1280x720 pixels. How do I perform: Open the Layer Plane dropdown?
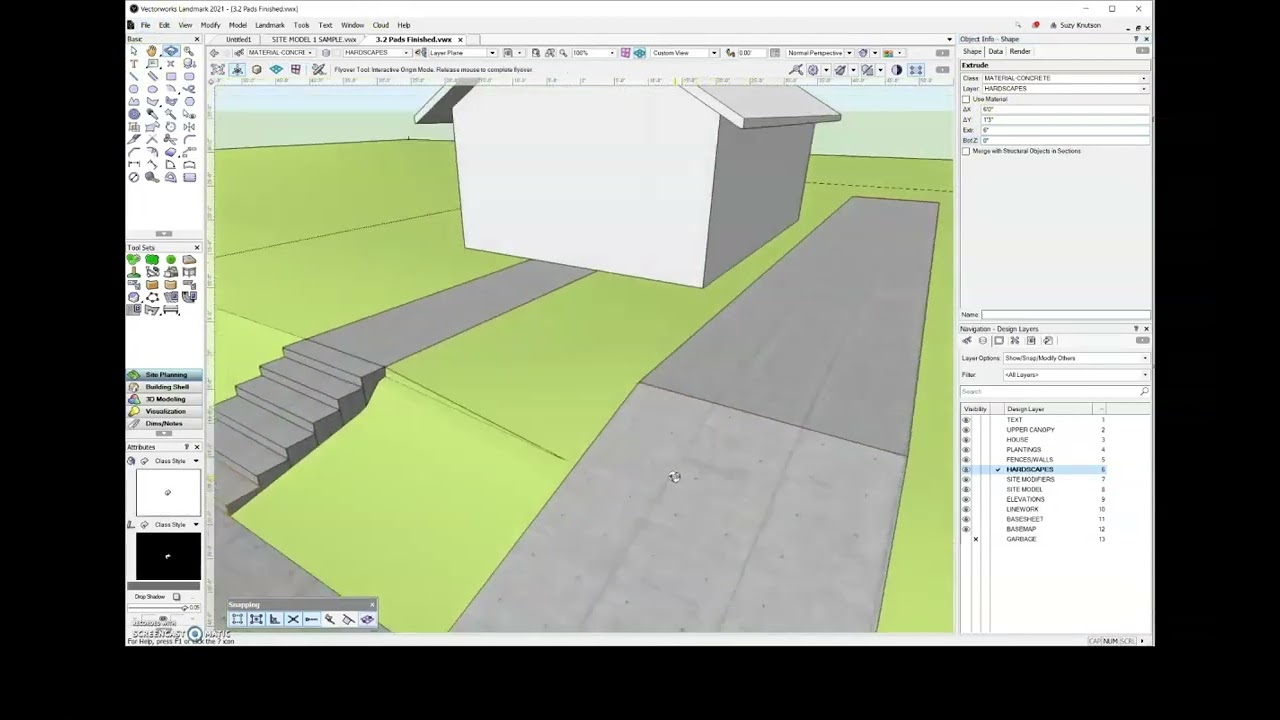(x=462, y=53)
